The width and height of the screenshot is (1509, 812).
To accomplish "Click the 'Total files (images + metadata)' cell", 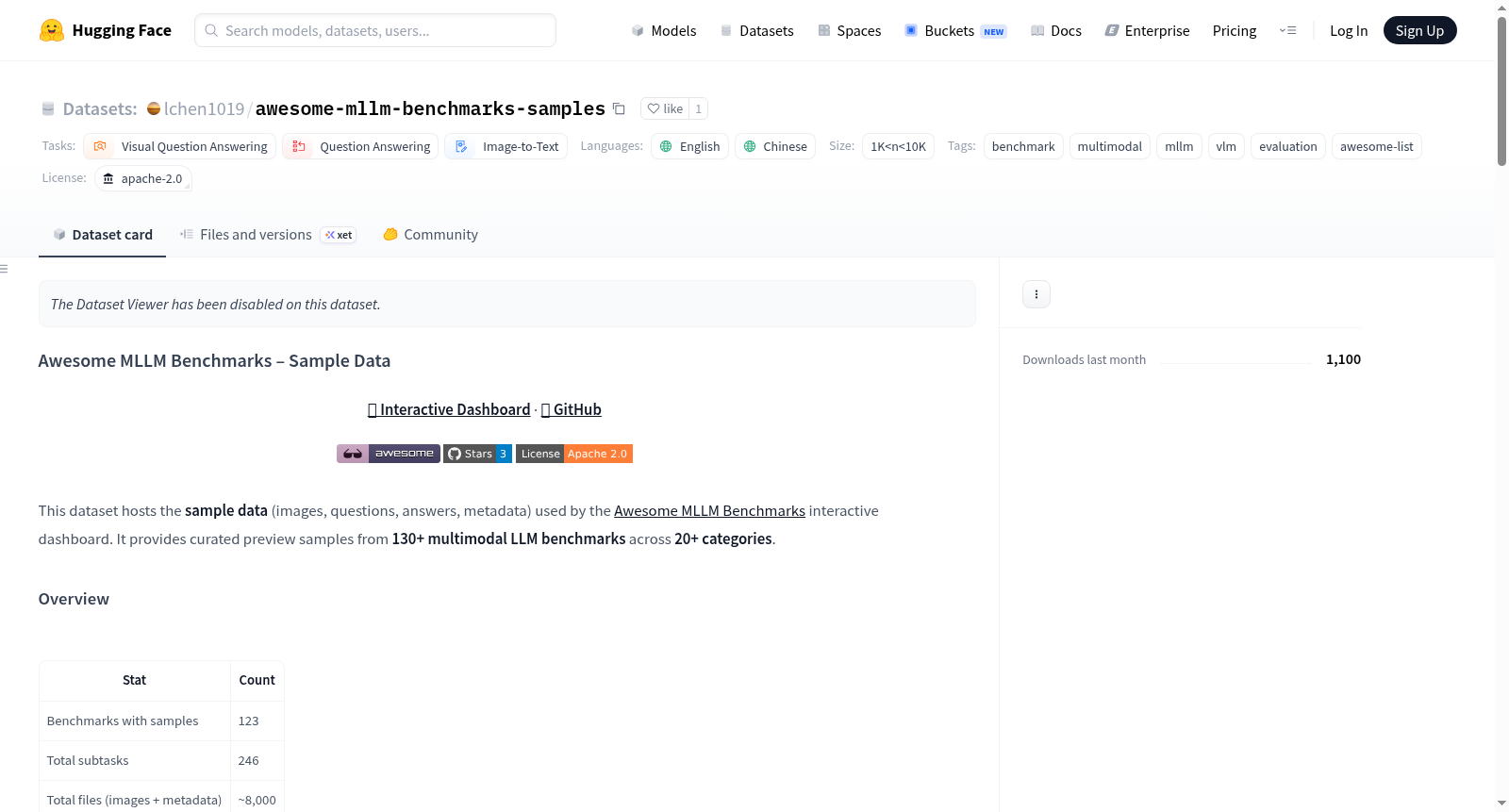I will pyautogui.click(x=135, y=800).
